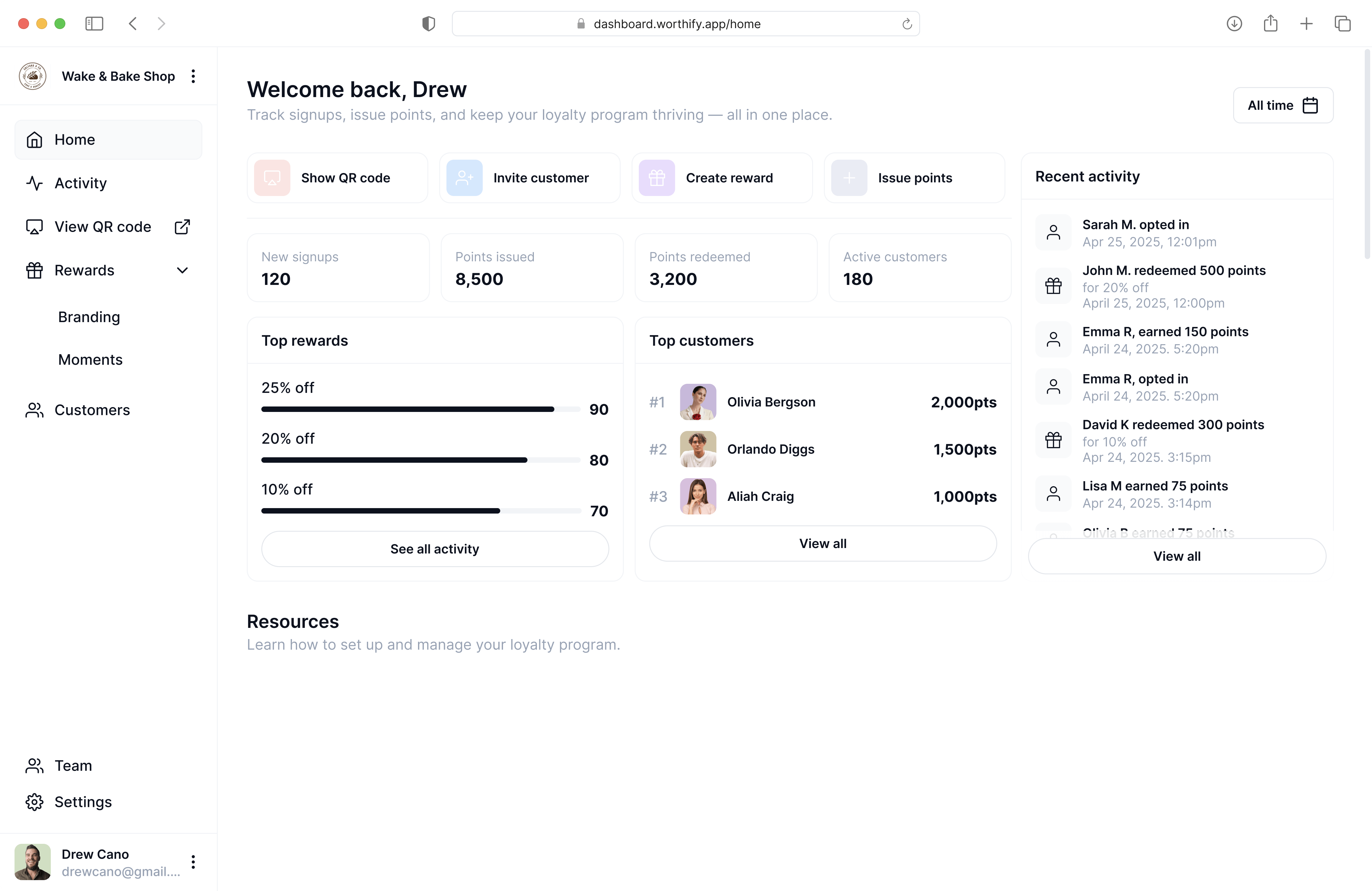Click the Customers people icon
Screen dimensions: 1372x891
[x=34, y=410]
